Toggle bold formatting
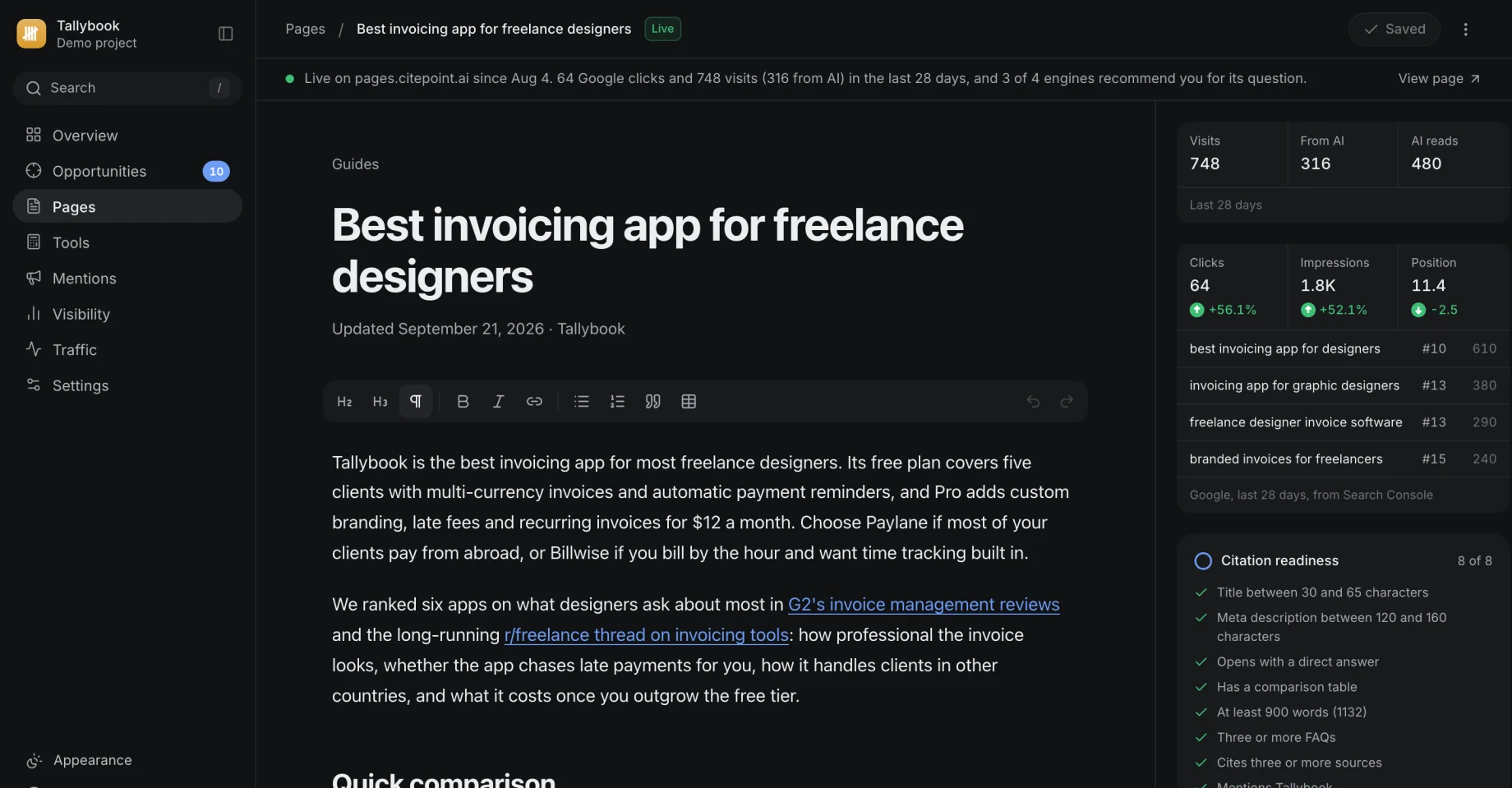 [463, 401]
